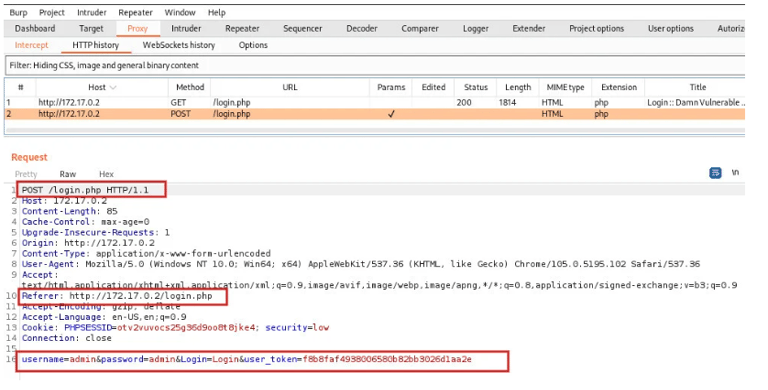Viewport: 768px width, 390px height.
Task: Sort history by the Edited column
Action: coord(433,87)
